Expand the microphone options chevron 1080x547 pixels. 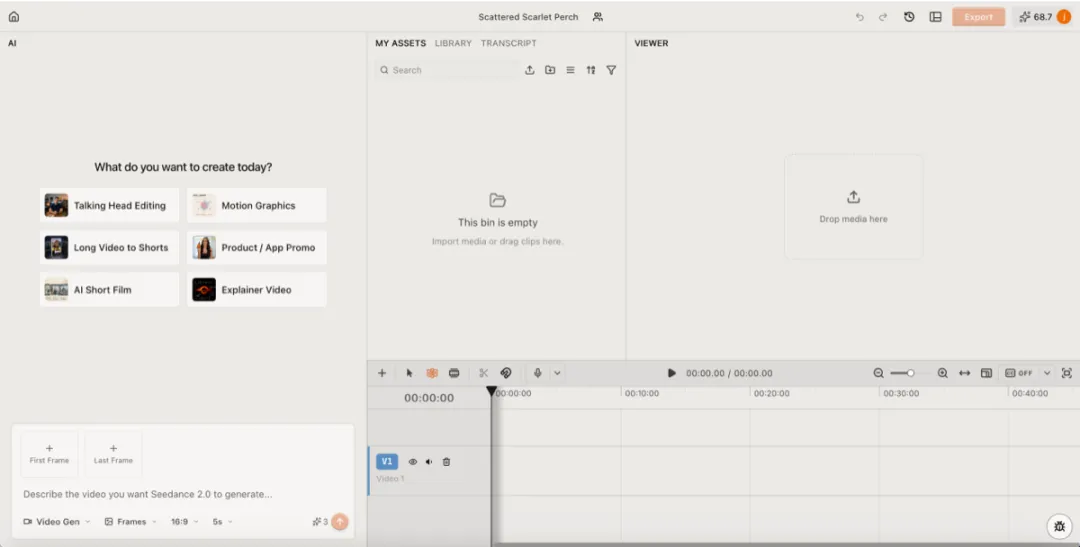[x=557, y=373]
